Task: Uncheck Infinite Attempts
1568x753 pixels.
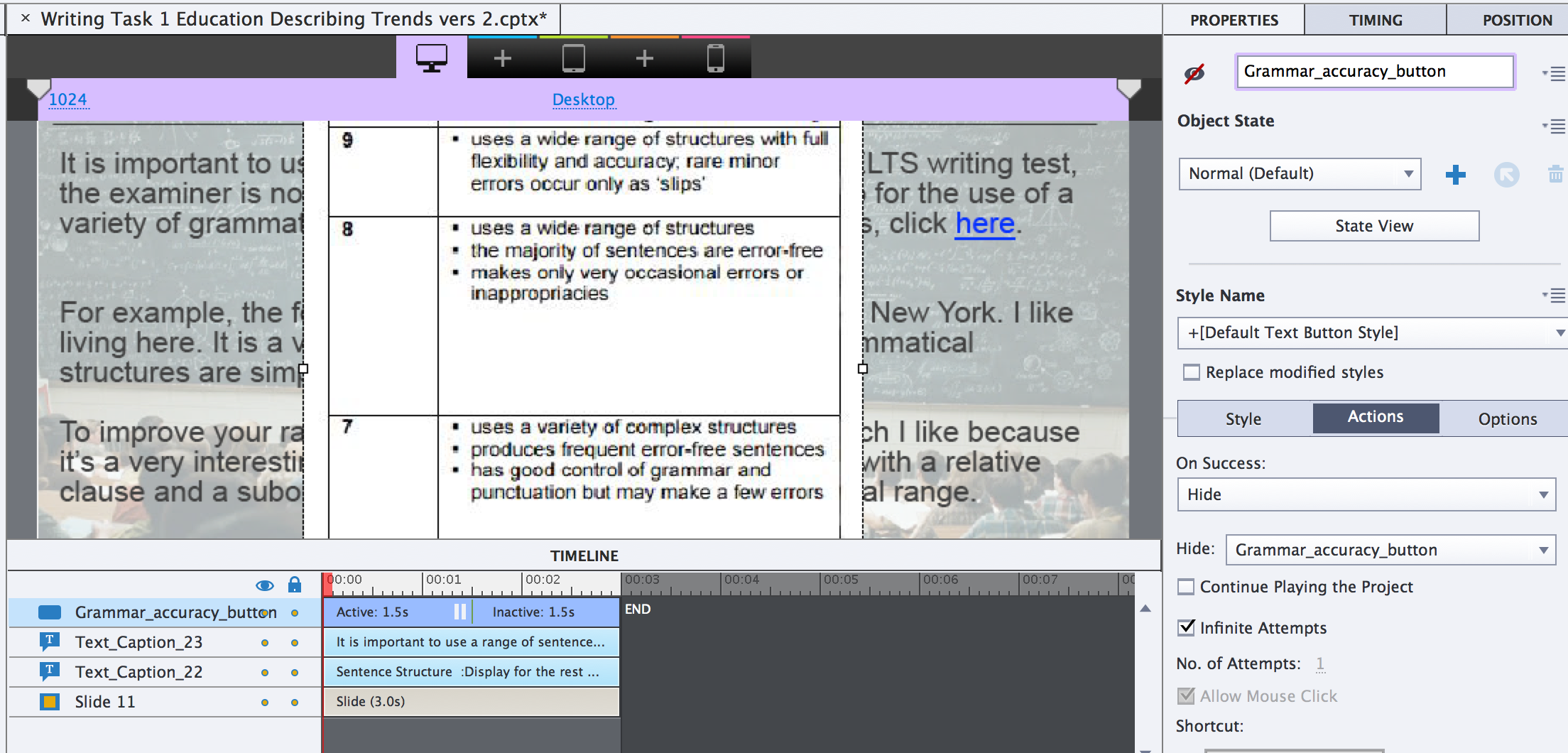Action: [1185, 627]
